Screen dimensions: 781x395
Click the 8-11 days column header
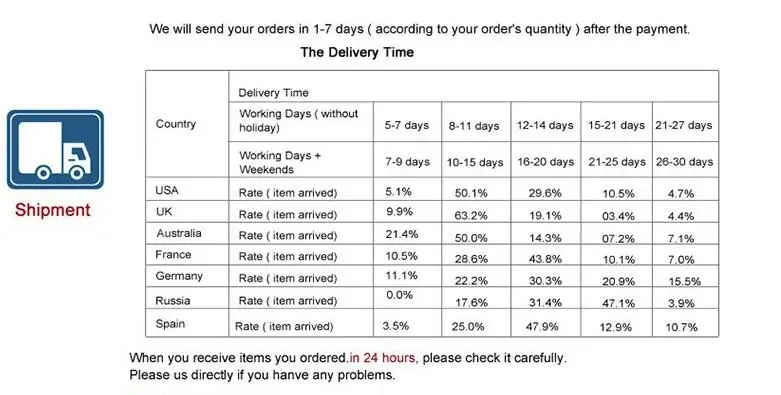[474, 126]
